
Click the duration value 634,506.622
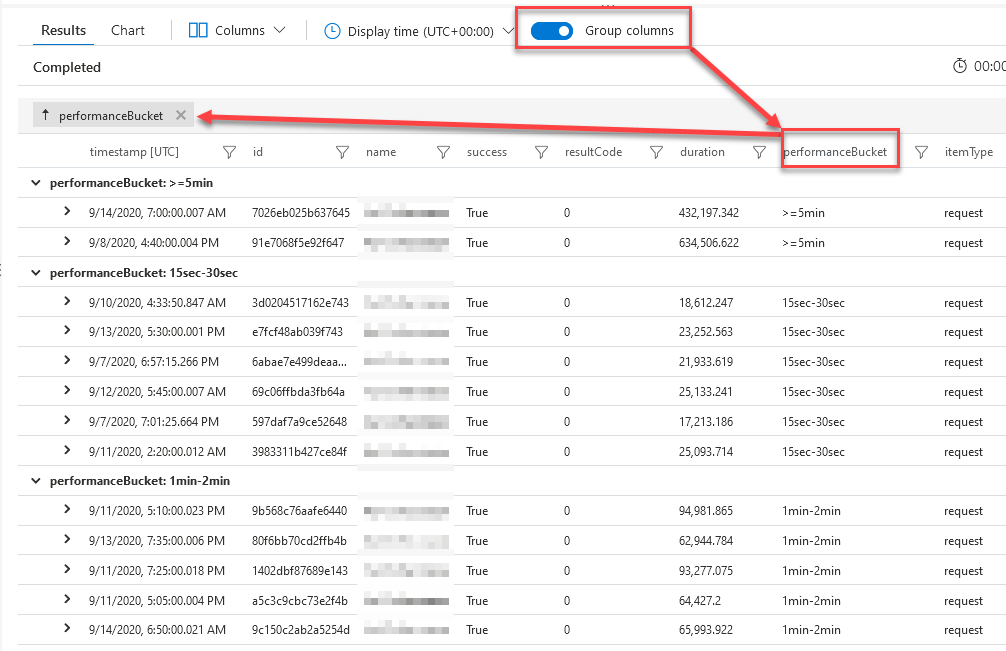[x=709, y=242]
